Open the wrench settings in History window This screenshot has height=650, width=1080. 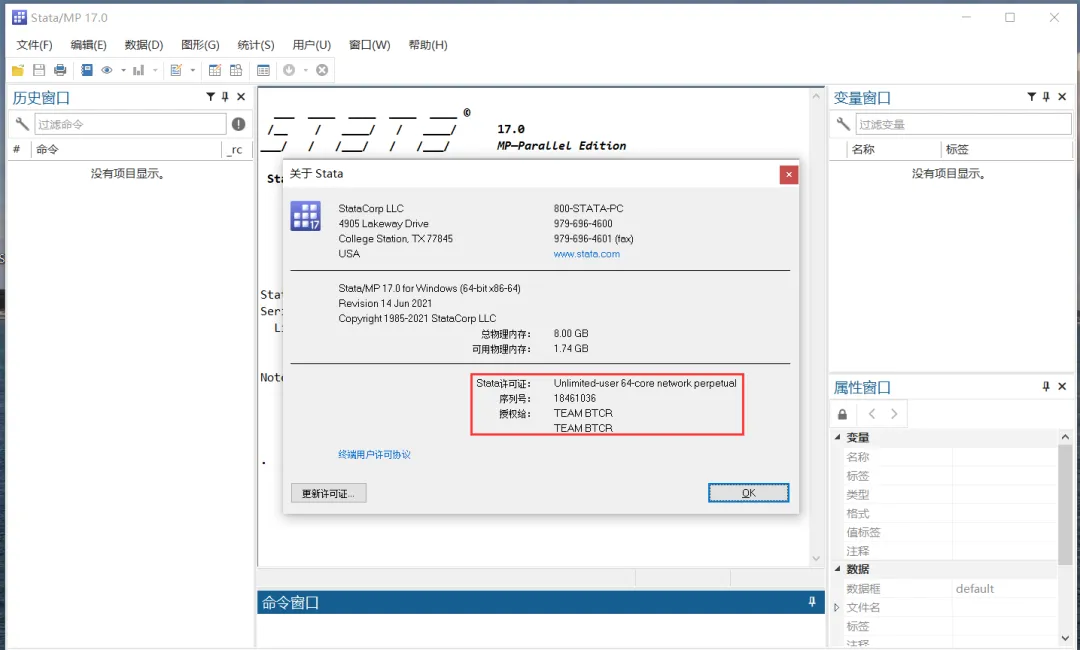pos(22,124)
